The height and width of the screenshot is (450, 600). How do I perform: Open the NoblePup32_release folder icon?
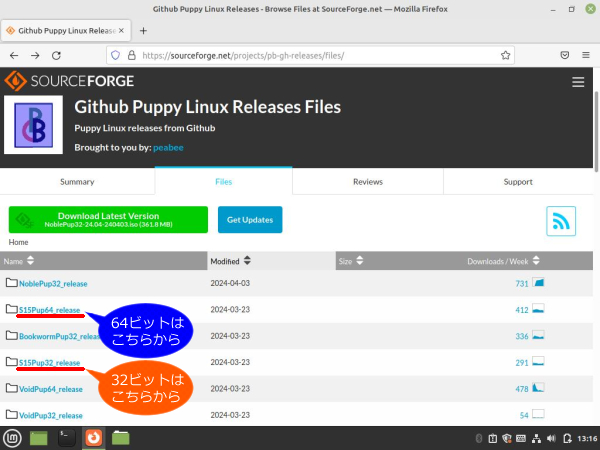[x=11, y=283]
